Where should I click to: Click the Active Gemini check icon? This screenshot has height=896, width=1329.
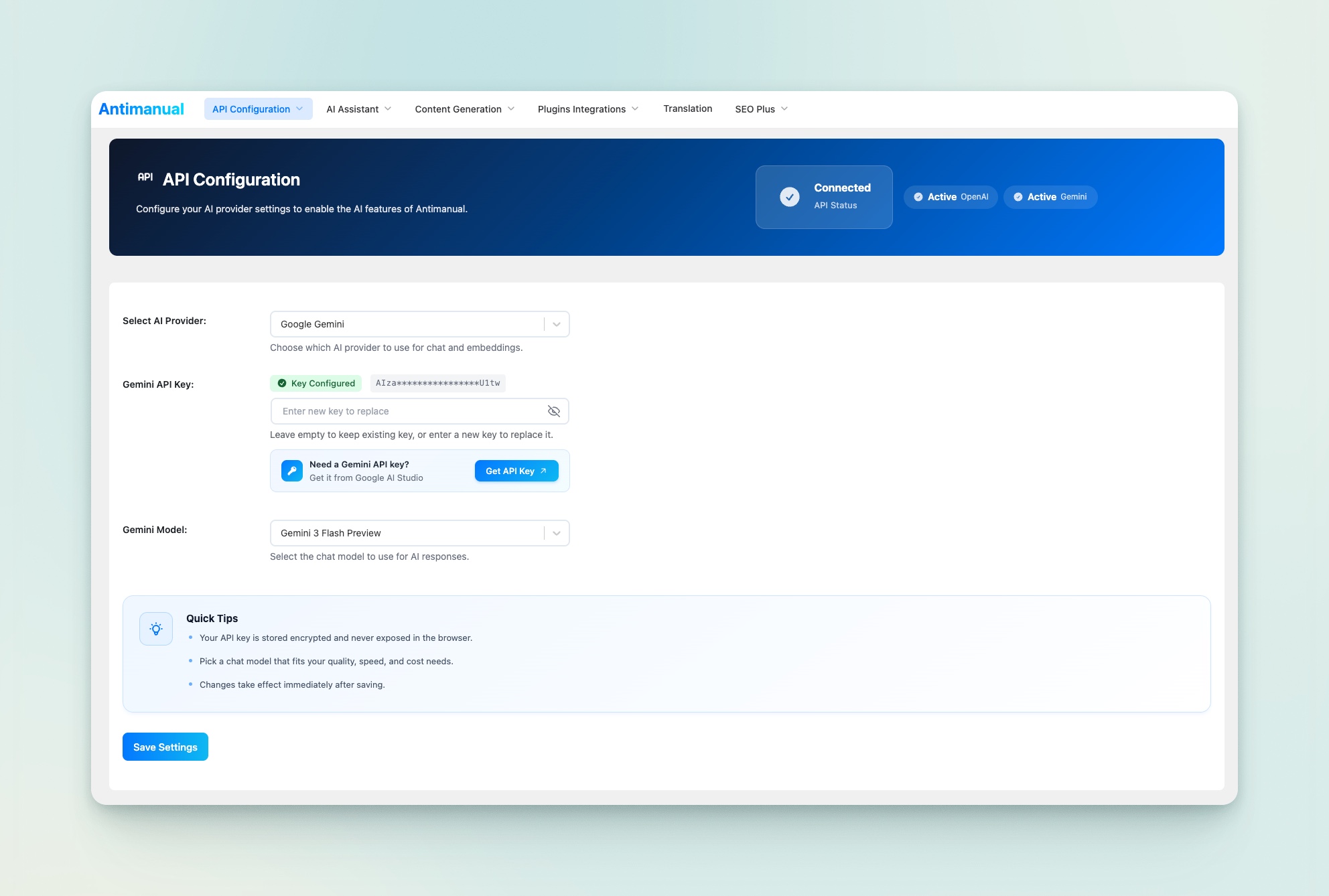click(x=1018, y=197)
